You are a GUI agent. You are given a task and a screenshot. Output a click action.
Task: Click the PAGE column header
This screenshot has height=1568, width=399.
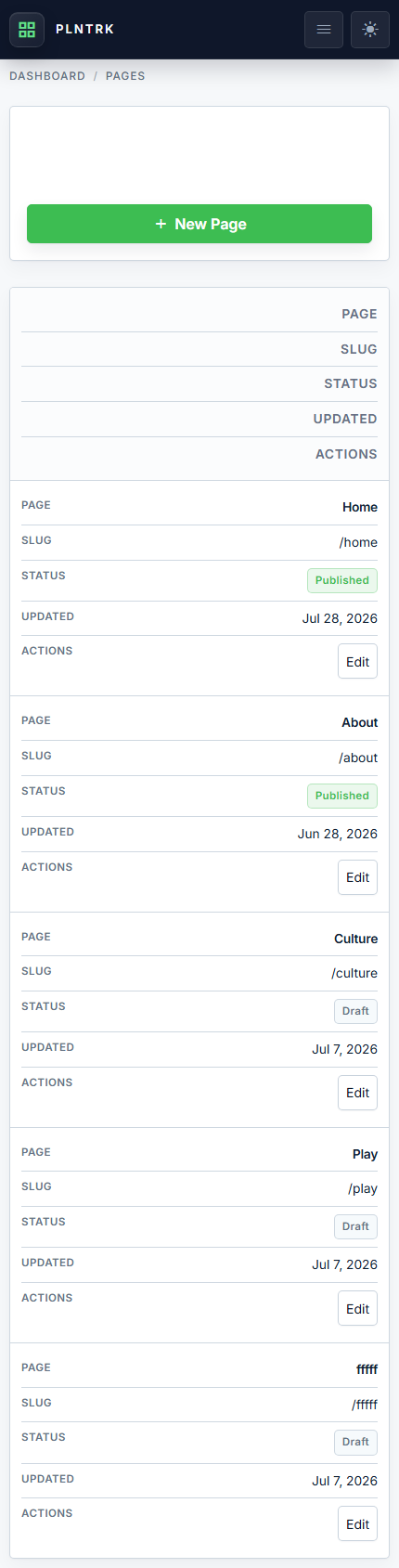pos(359,314)
